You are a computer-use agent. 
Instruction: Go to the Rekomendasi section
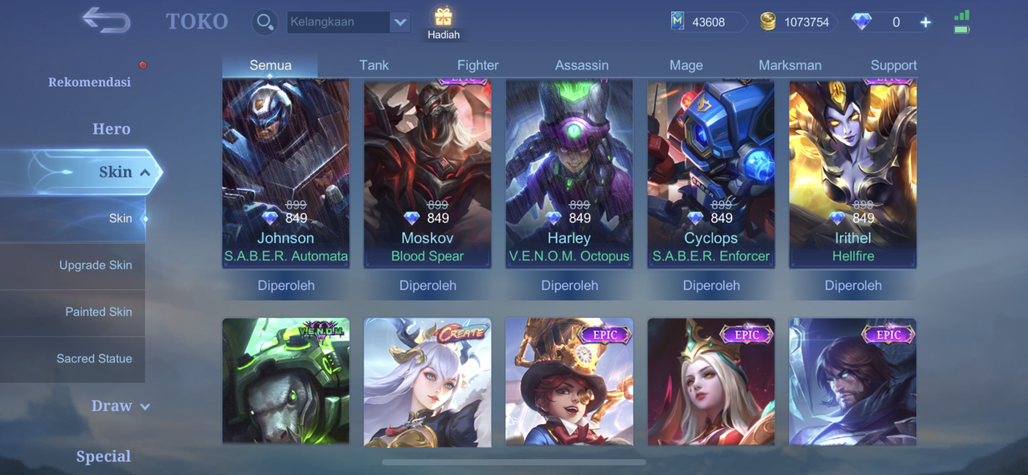point(89,82)
